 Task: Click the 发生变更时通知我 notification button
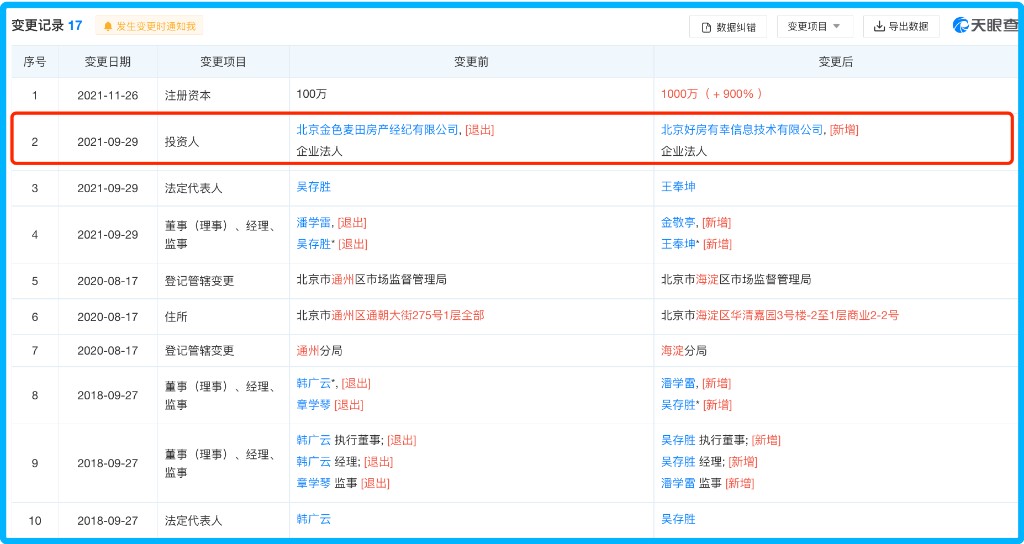point(149,26)
